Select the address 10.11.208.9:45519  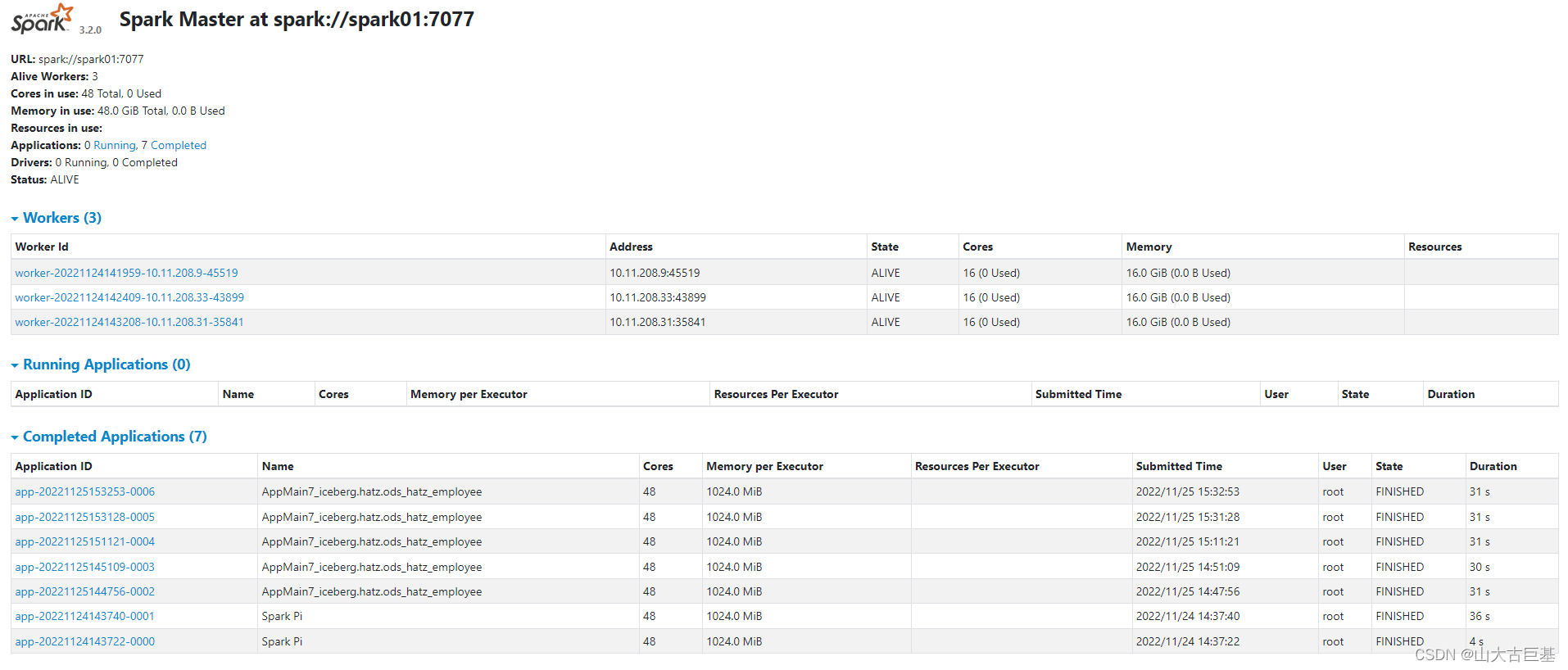(x=655, y=273)
